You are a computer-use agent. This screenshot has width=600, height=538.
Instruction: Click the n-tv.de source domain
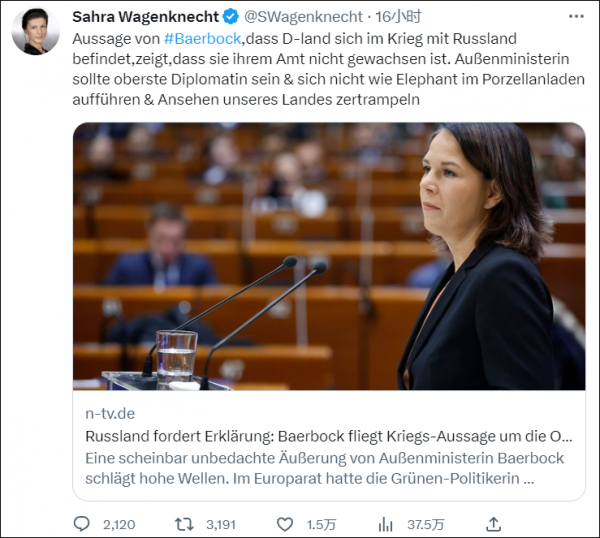coord(110,414)
